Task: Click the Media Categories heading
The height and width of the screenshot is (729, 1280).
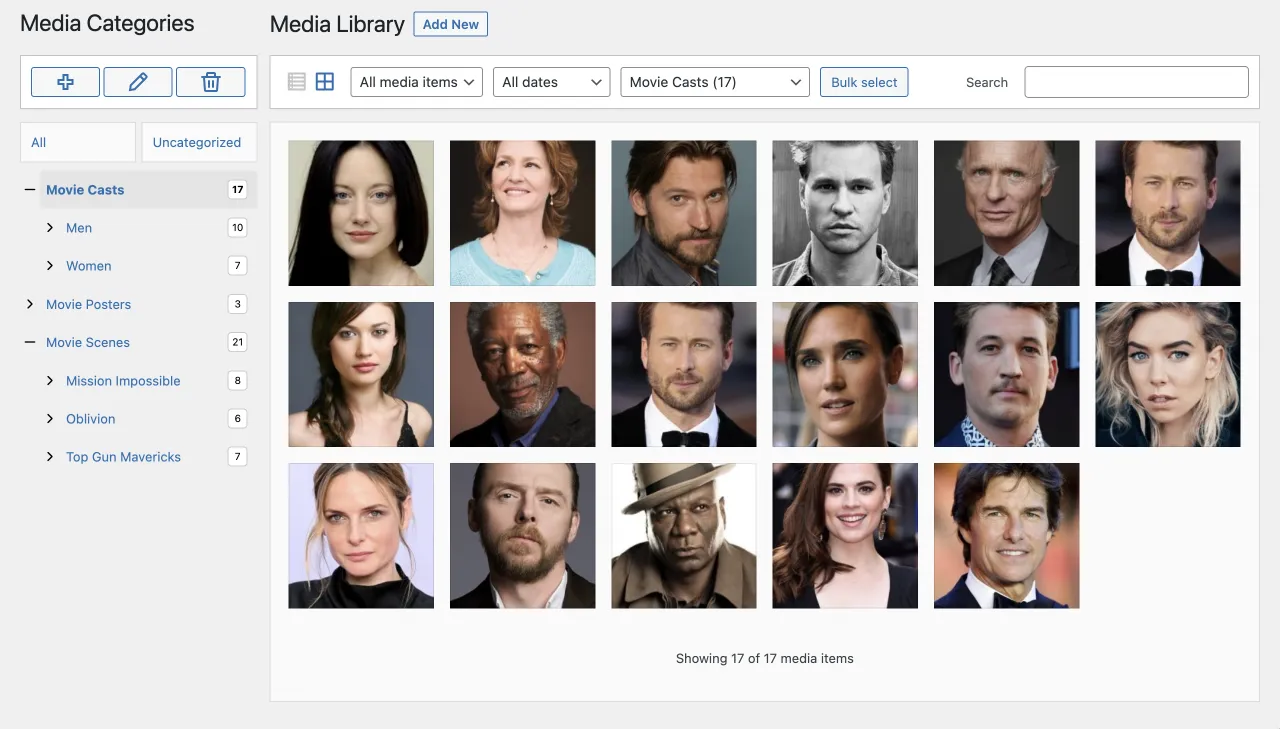Action: tap(107, 24)
